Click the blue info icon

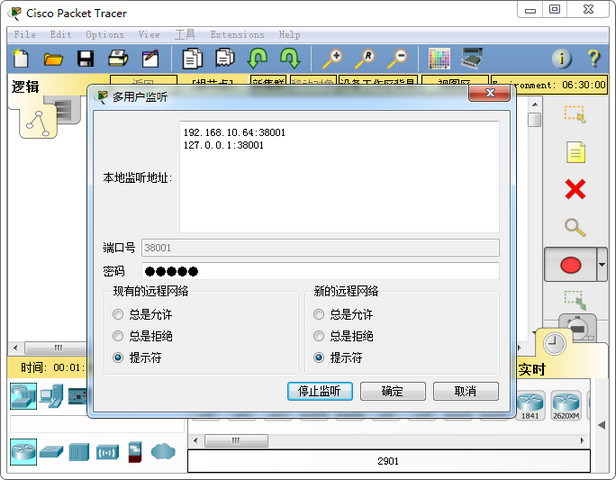click(561, 59)
